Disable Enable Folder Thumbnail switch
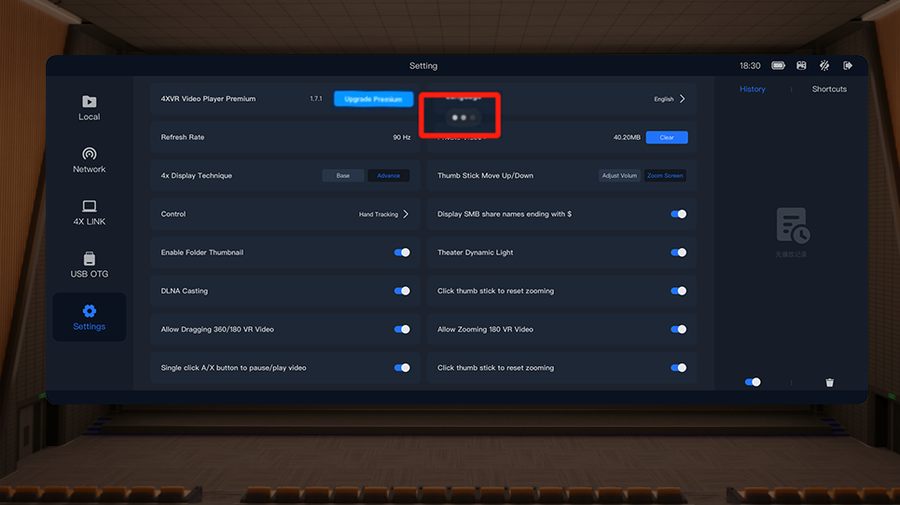Image resolution: width=900 pixels, height=505 pixels. 402,252
